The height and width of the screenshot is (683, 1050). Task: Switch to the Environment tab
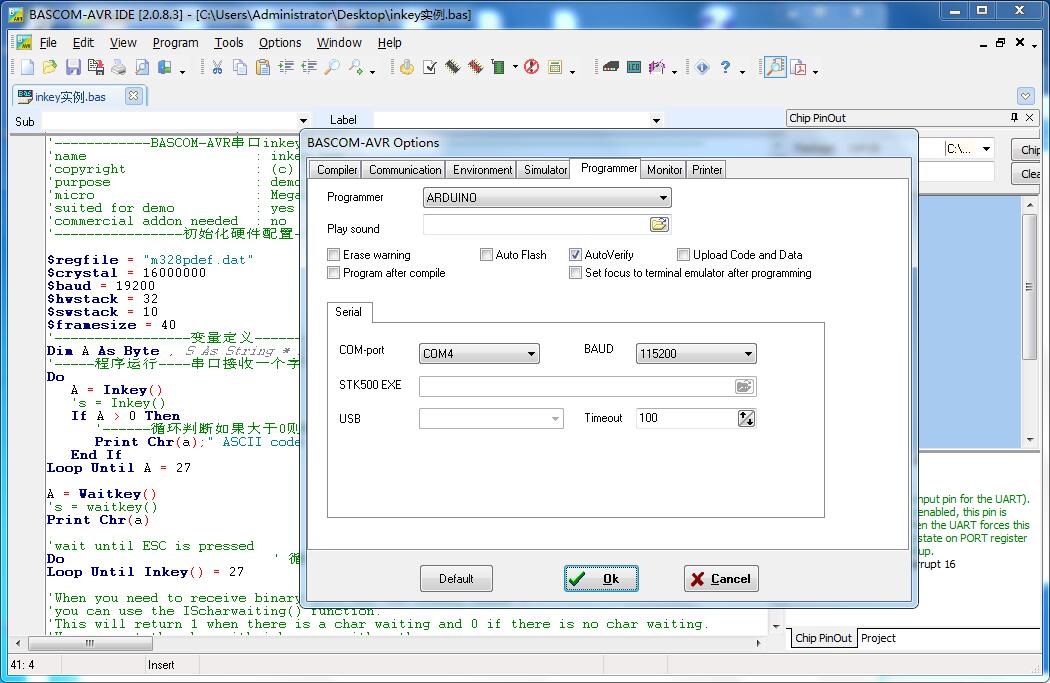point(482,170)
